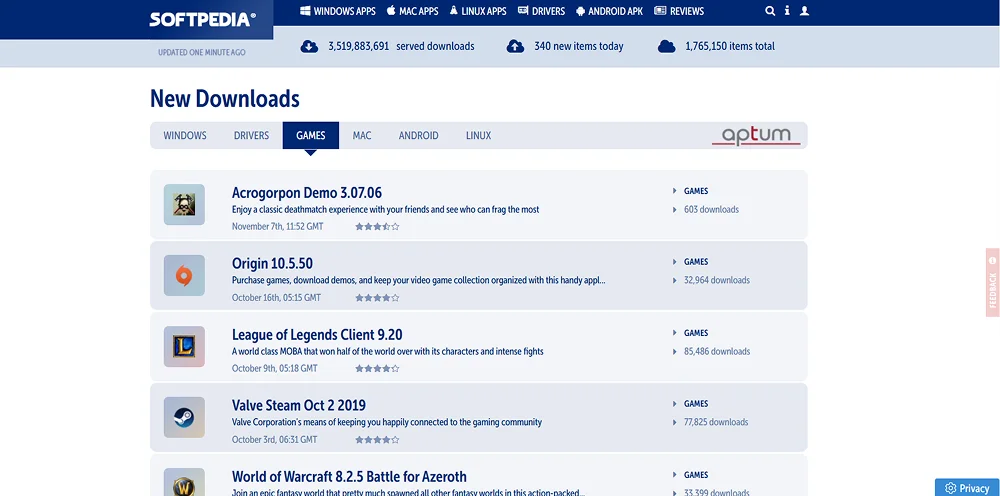The height and width of the screenshot is (496, 1000).
Task: Click the Optum advertisement banner
Action: pos(756,136)
